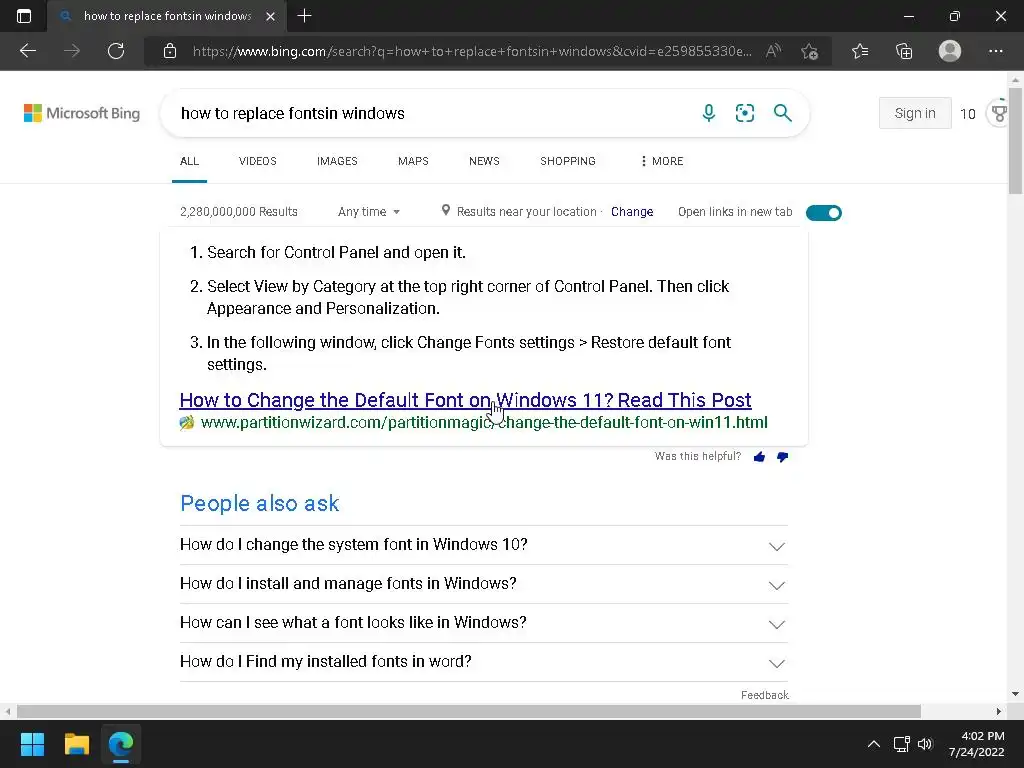The width and height of the screenshot is (1024, 768).
Task: Click the Change location link
Action: (x=632, y=212)
